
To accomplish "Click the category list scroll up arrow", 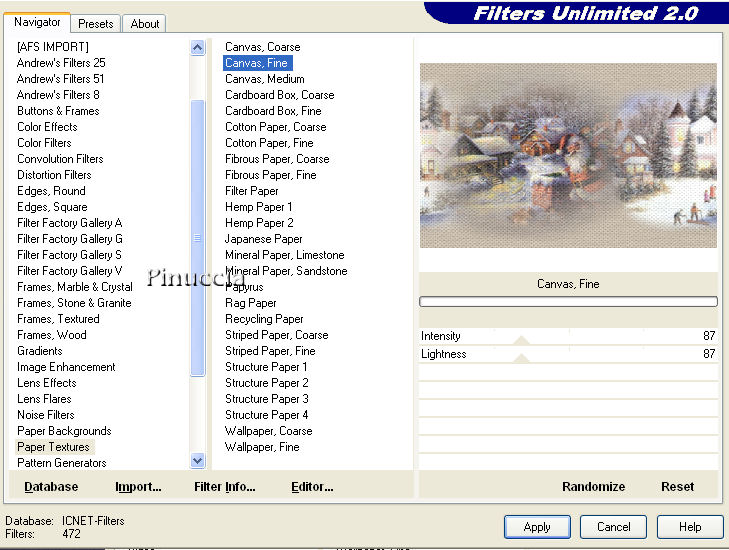I will [x=198, y=47].
